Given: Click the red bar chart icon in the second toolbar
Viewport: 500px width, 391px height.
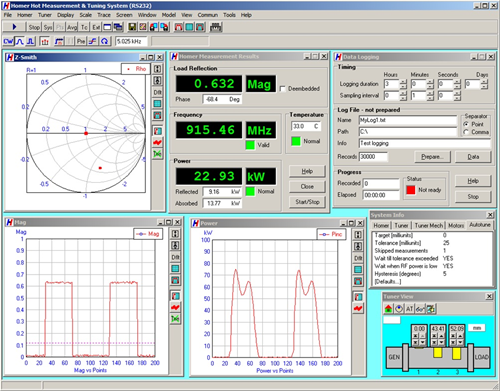Looking at the screenshot, I should 45,41.
